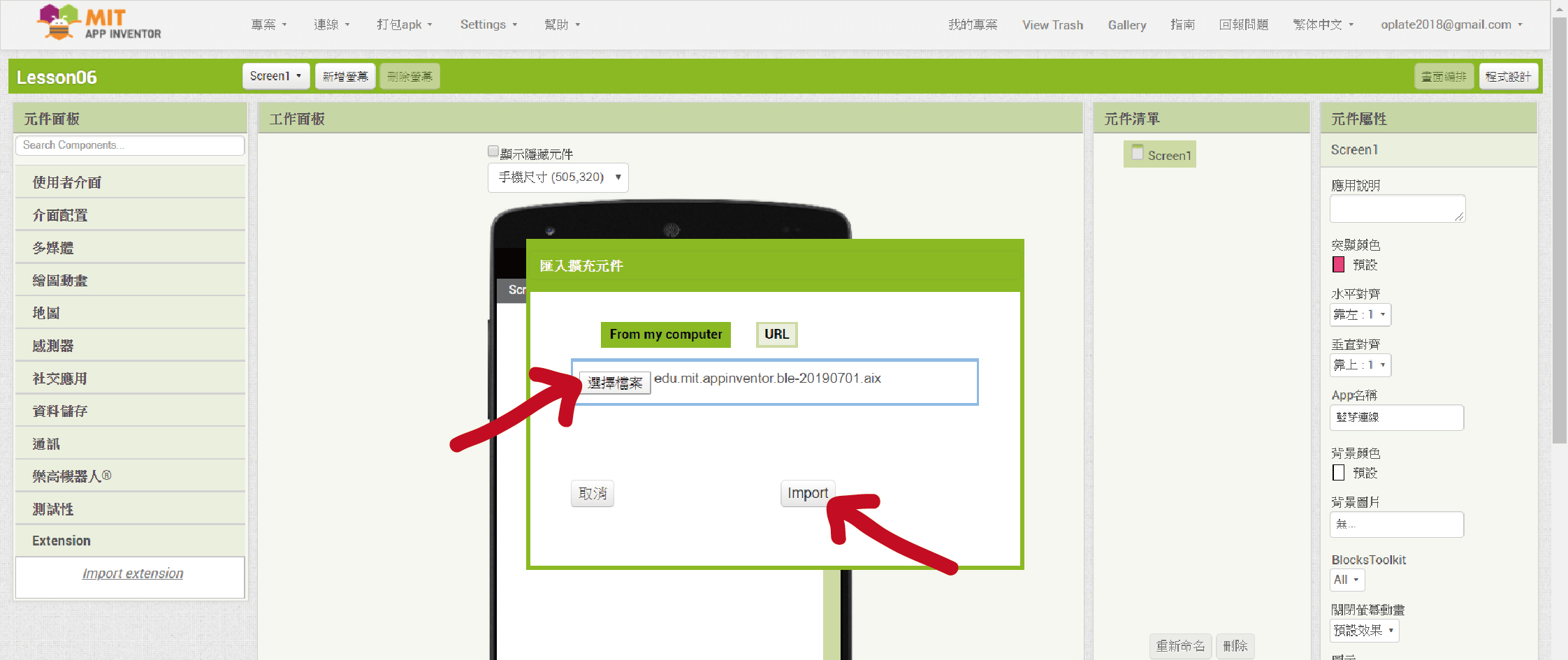Open the 連線 menu
Image resolution: width=1568 pixels, height=660 pixels.
pos(332,24)
